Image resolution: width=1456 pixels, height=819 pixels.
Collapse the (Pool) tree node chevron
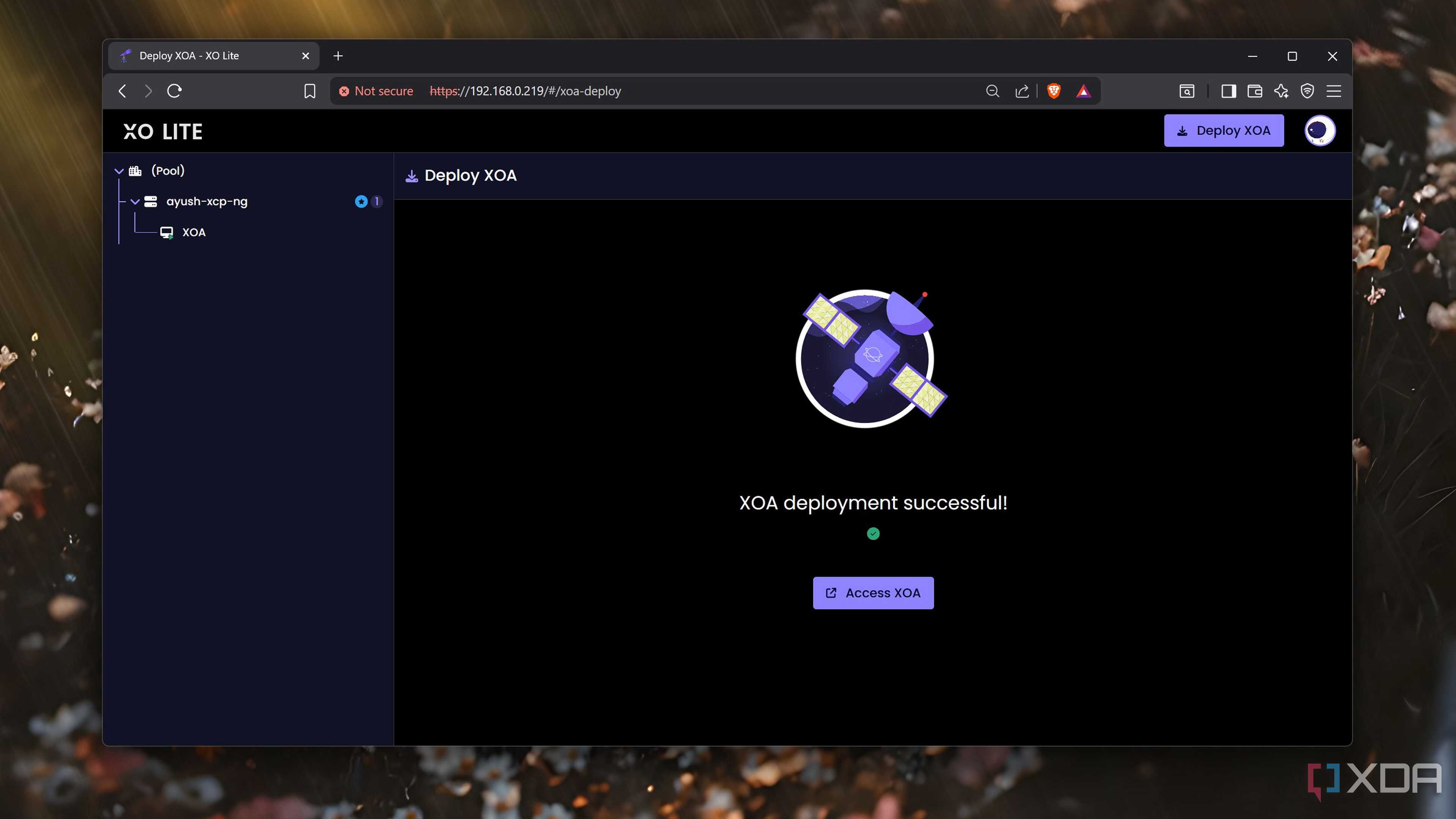click(119, 171)
